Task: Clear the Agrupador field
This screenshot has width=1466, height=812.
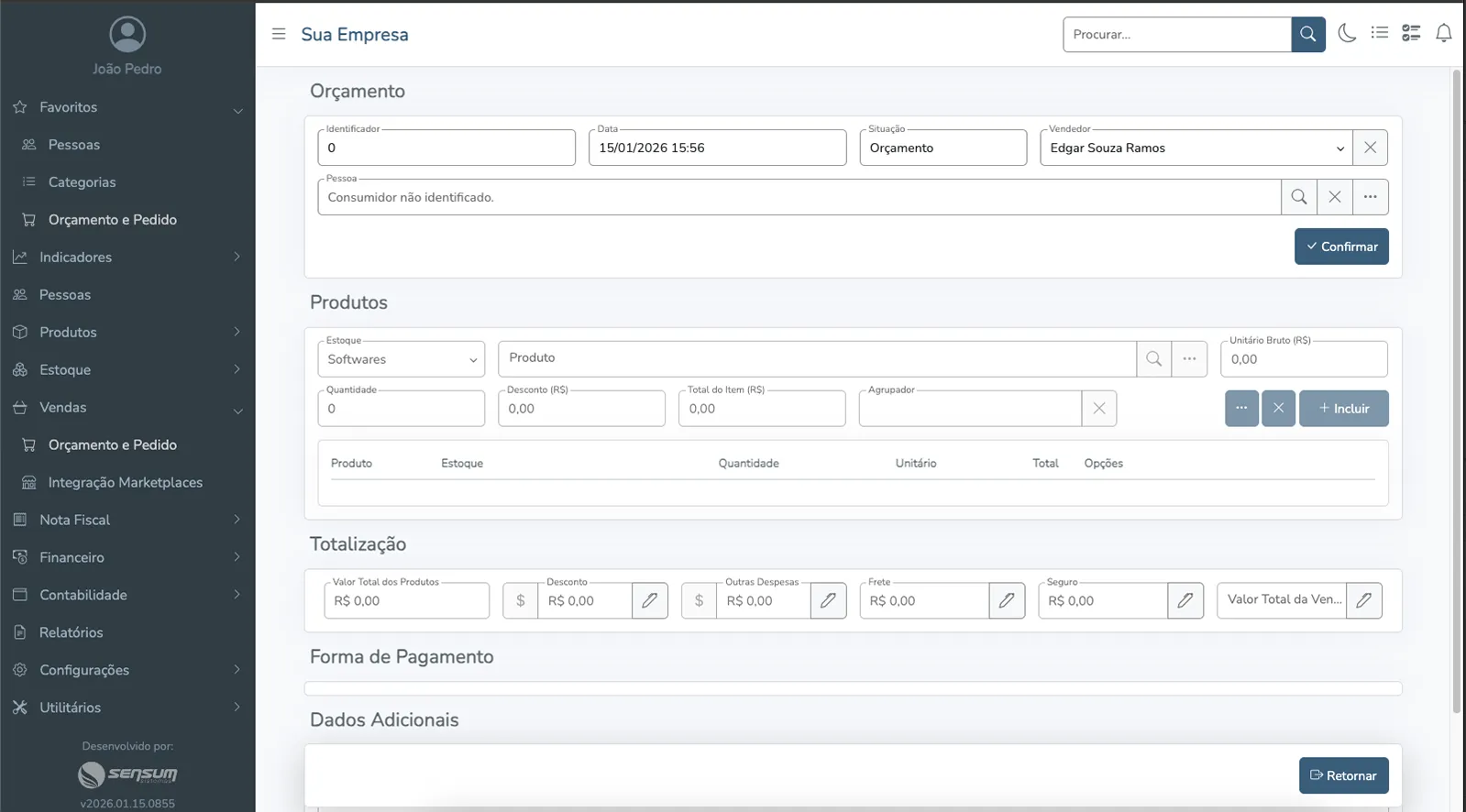Action: tap(1098, 409)
